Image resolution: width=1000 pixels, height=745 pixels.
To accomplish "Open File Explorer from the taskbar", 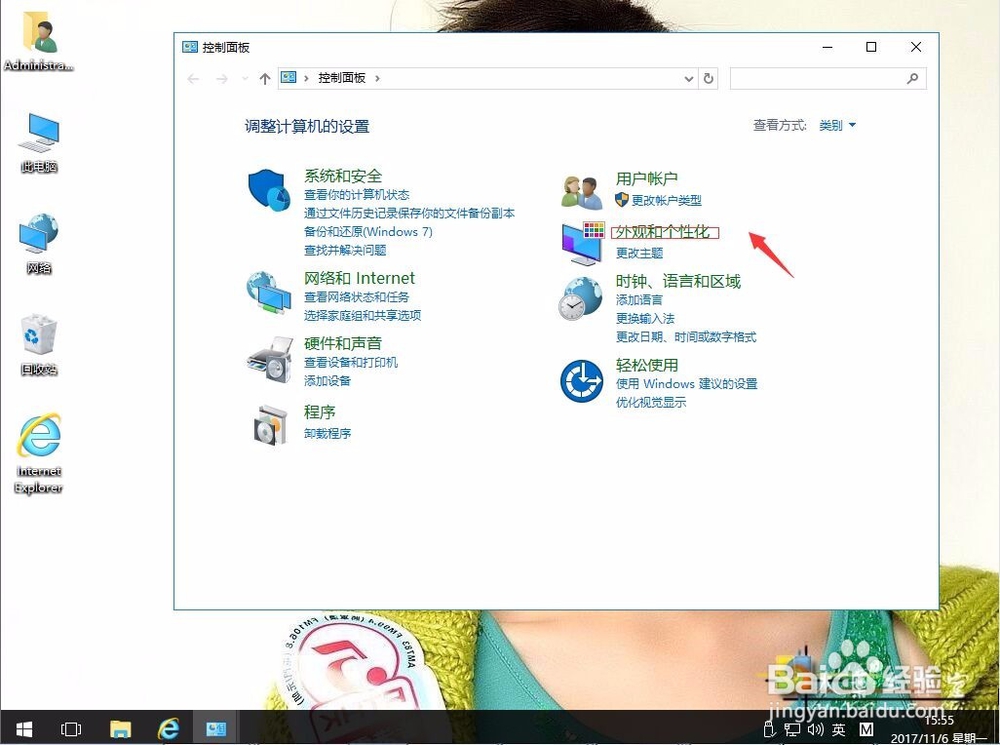I will [x=120, y=728].
